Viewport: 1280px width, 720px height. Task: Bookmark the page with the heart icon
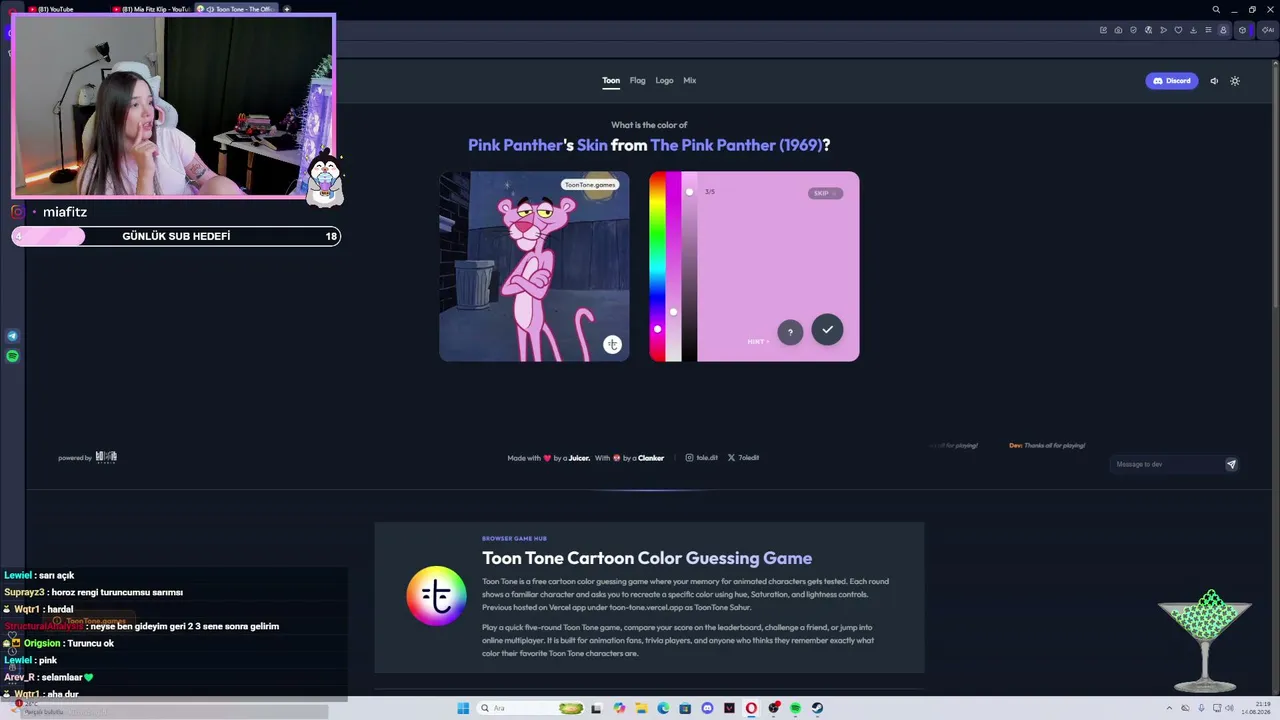pyautogui.click(x=1178, y=30)
